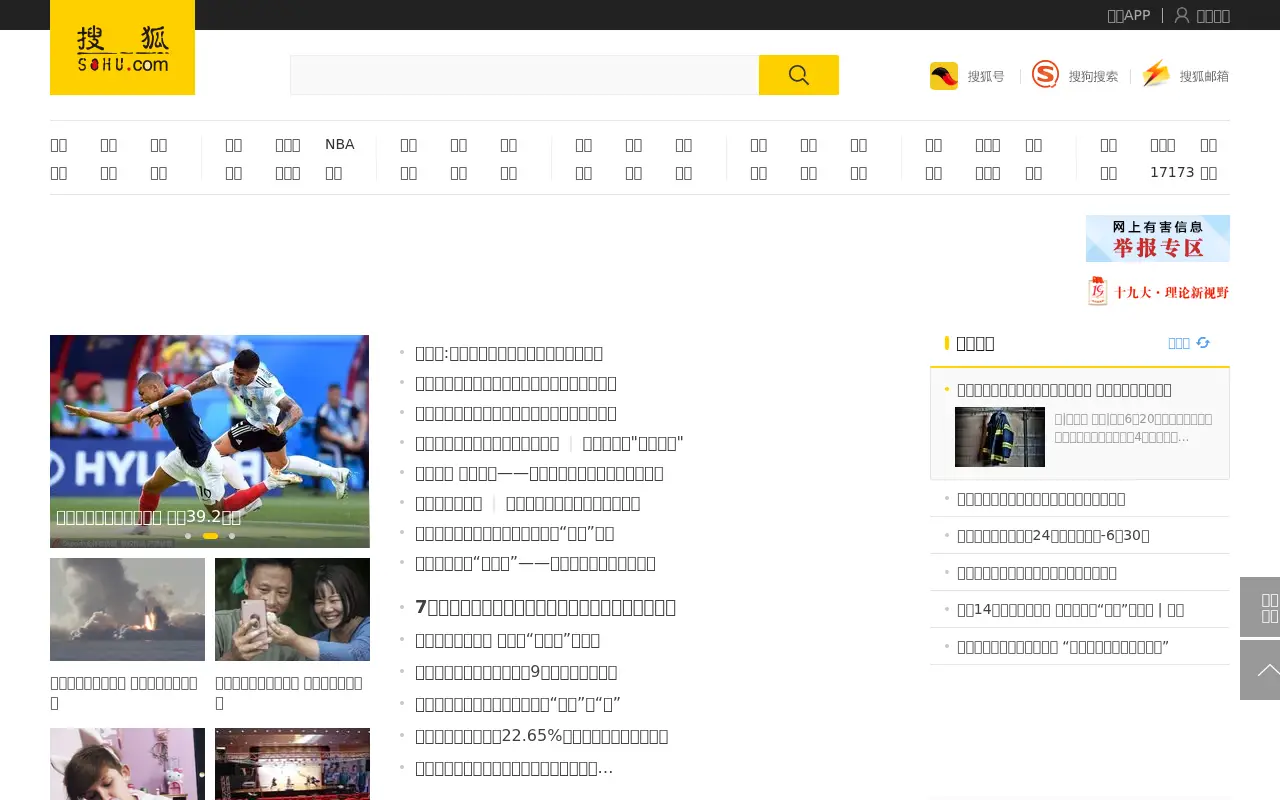Select the last carousel indicator dot
Image resolution: width=1280 pixels, height=800 pixels.
[x=232, y=536]
